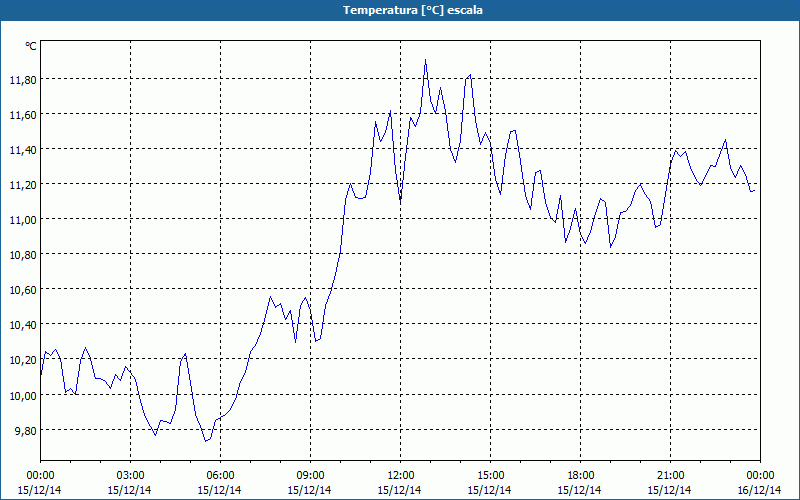Click the 00:00 label above 15/12/14

pyautogui.click(x=40, y=476)
